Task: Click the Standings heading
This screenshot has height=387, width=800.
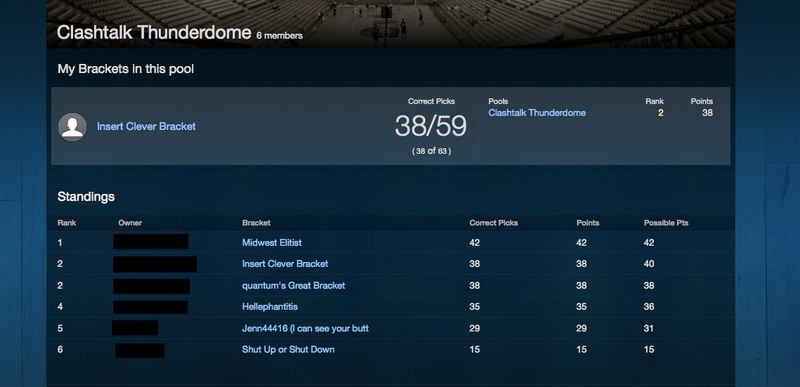Action: 86,197
